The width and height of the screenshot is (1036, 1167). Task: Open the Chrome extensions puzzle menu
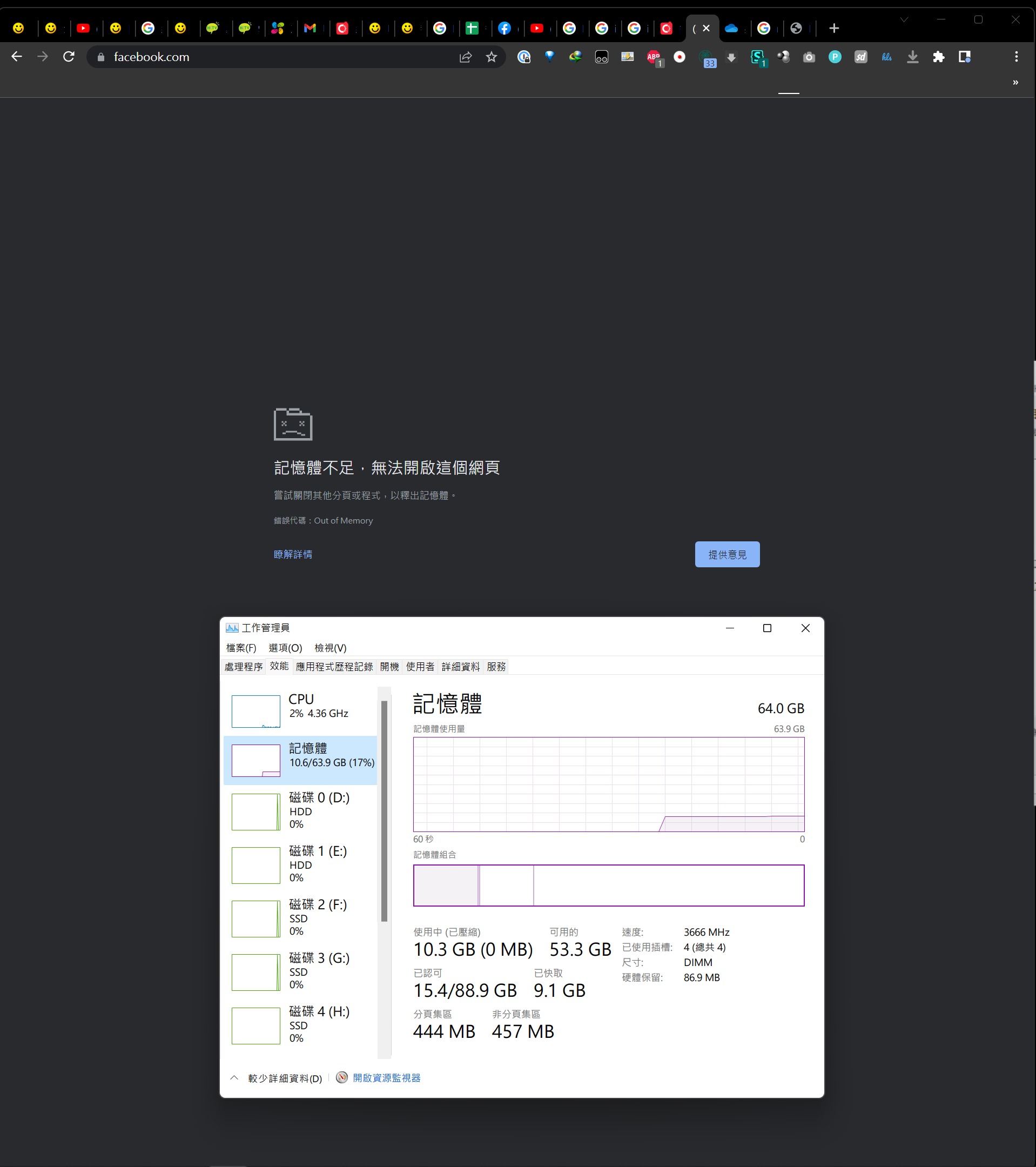[939, 57]
